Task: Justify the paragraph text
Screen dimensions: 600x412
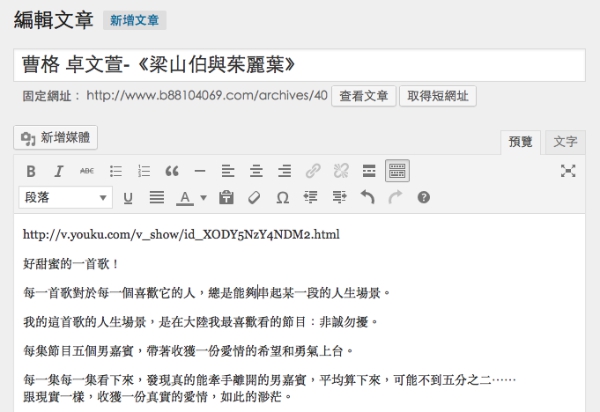Action: pos(157,198)
